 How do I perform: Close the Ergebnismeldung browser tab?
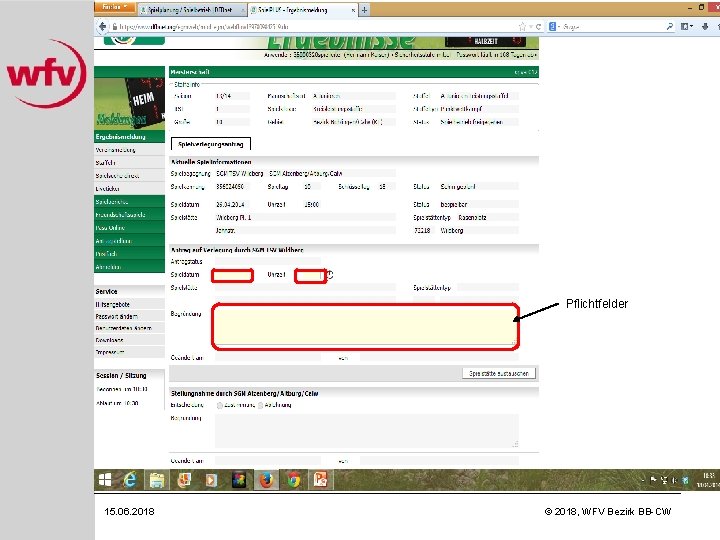353,10
